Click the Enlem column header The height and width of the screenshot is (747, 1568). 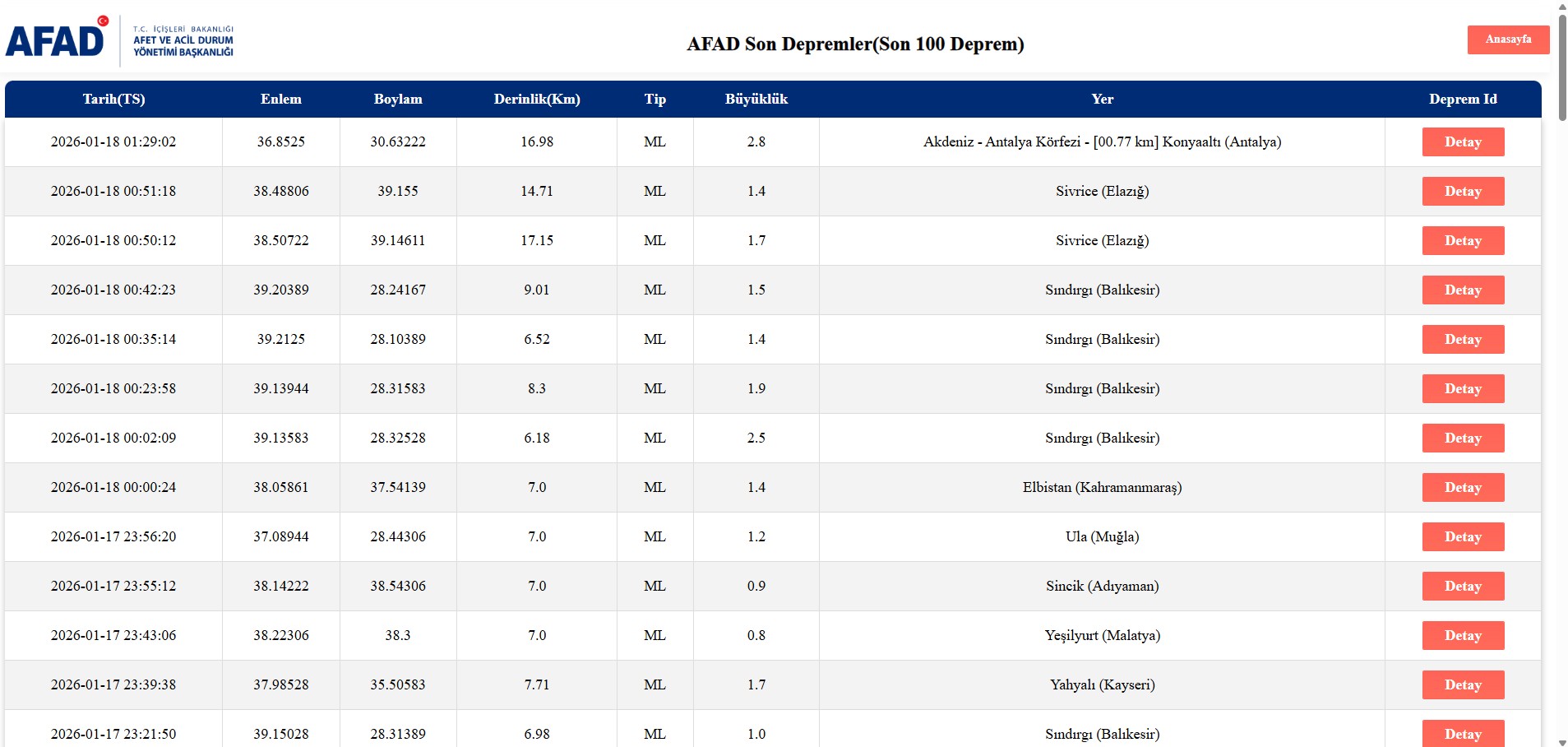pyautogui.click(x=281, y=99)
